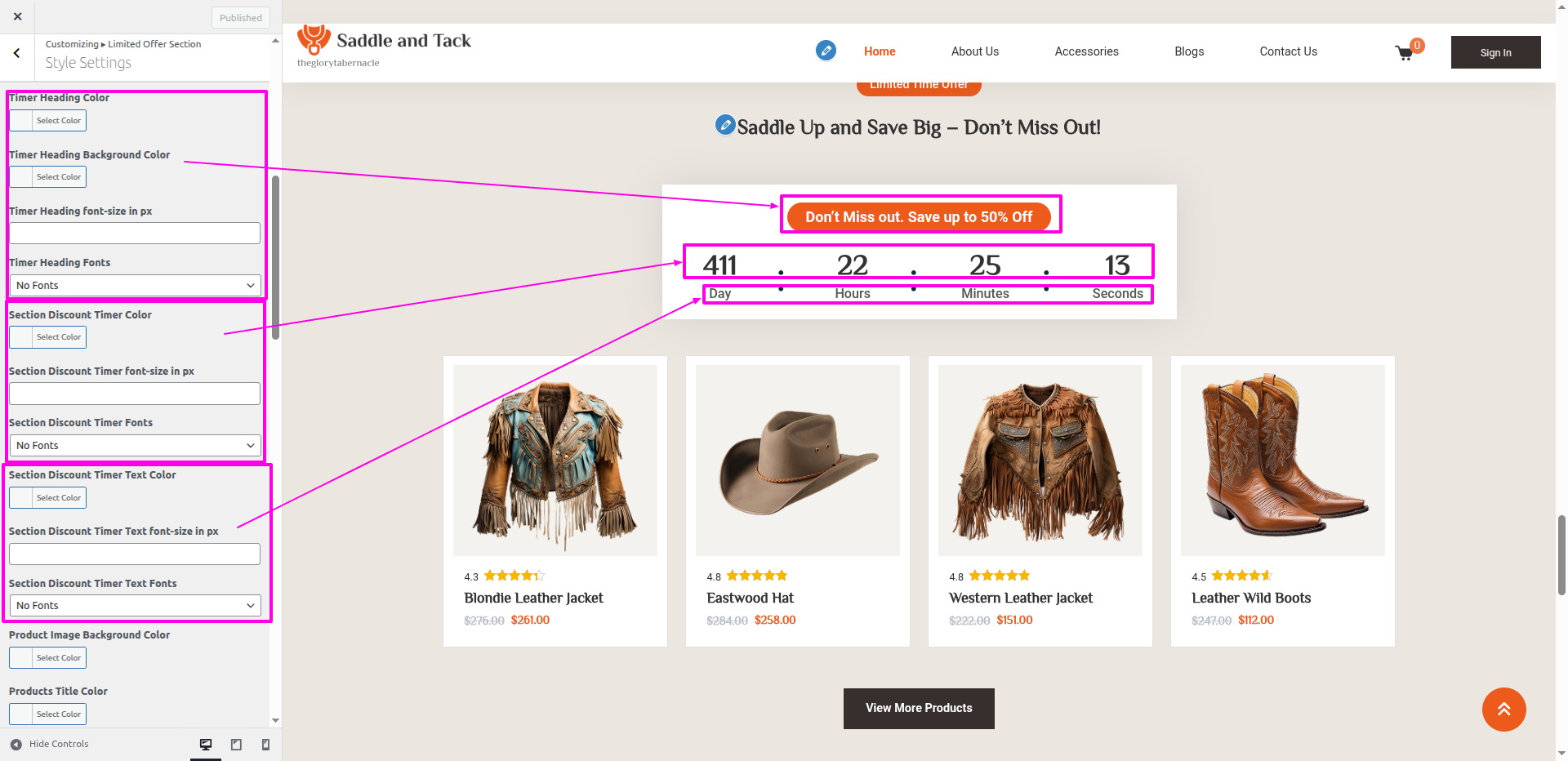Switch to mobile preview device icon
Image resolution: width=1568 pixels, height=761 pixels.
[x=265, y=745]
